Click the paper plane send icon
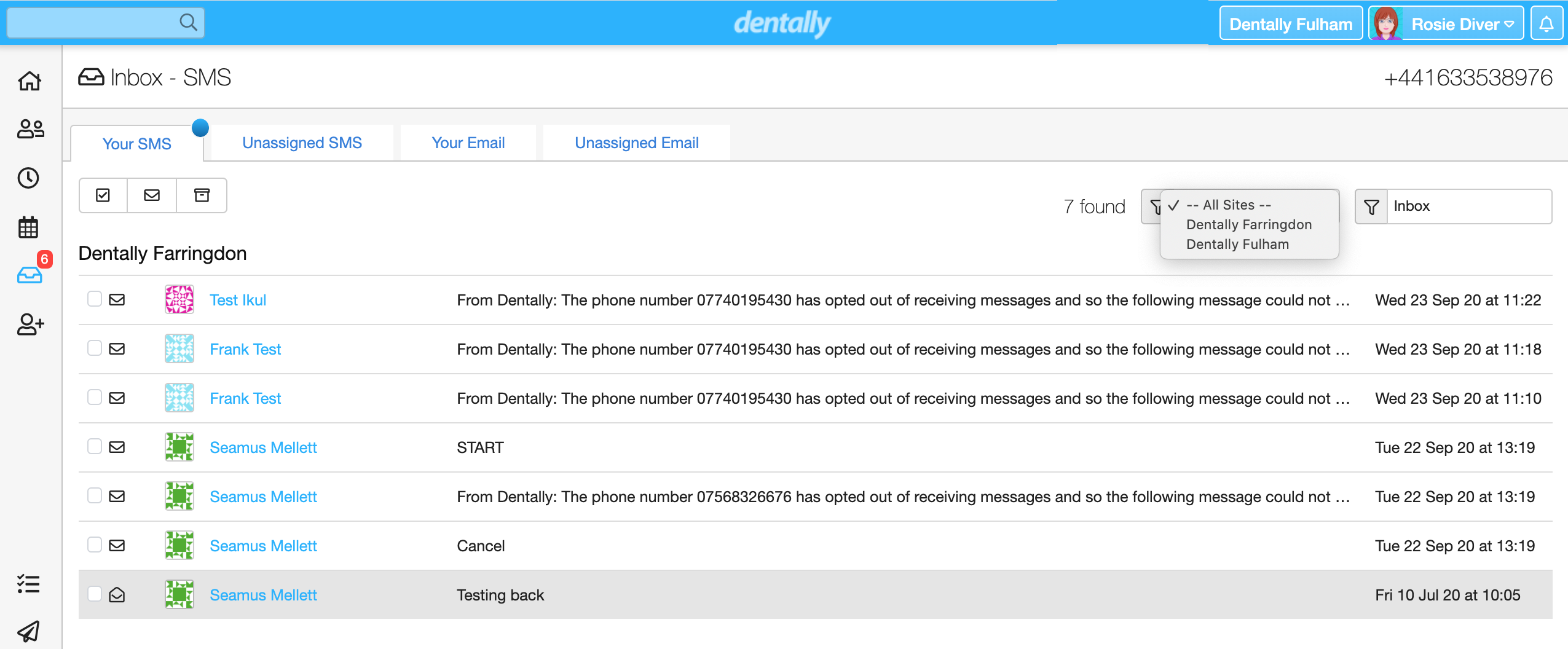This screenshot has height=649, width=1568. [28, 631]
